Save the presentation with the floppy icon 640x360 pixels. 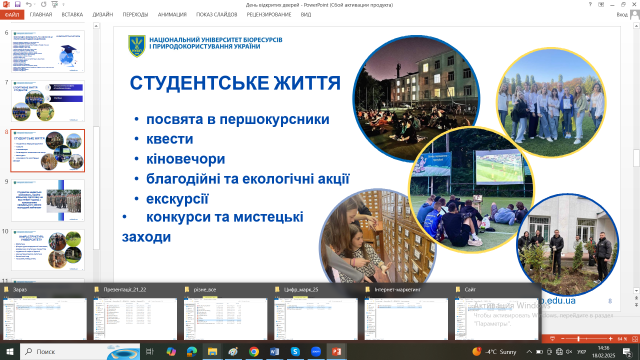coord(18,4)
